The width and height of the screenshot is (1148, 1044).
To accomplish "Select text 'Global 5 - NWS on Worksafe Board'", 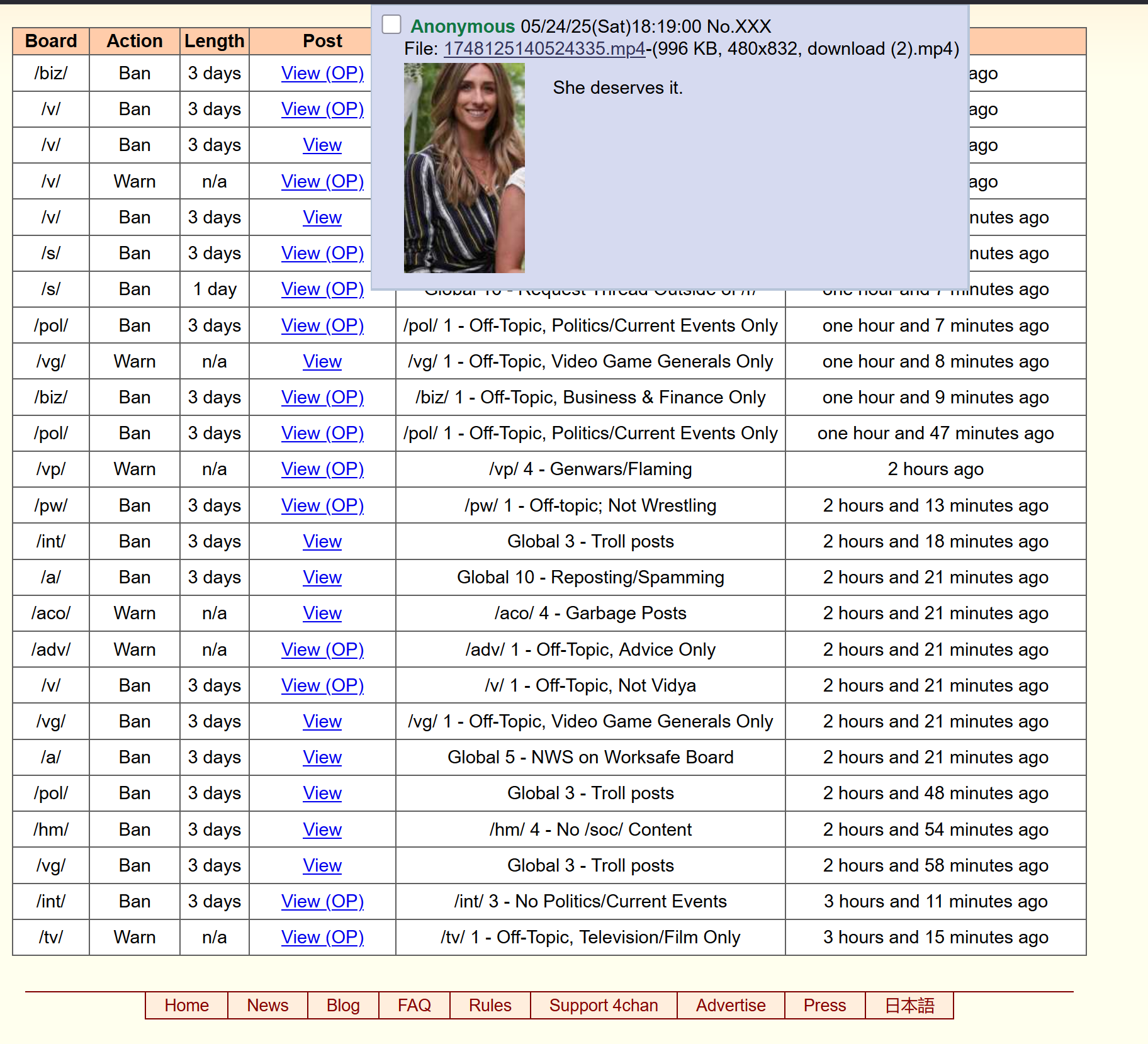I will pyautogui.click(x=590, y=757).
